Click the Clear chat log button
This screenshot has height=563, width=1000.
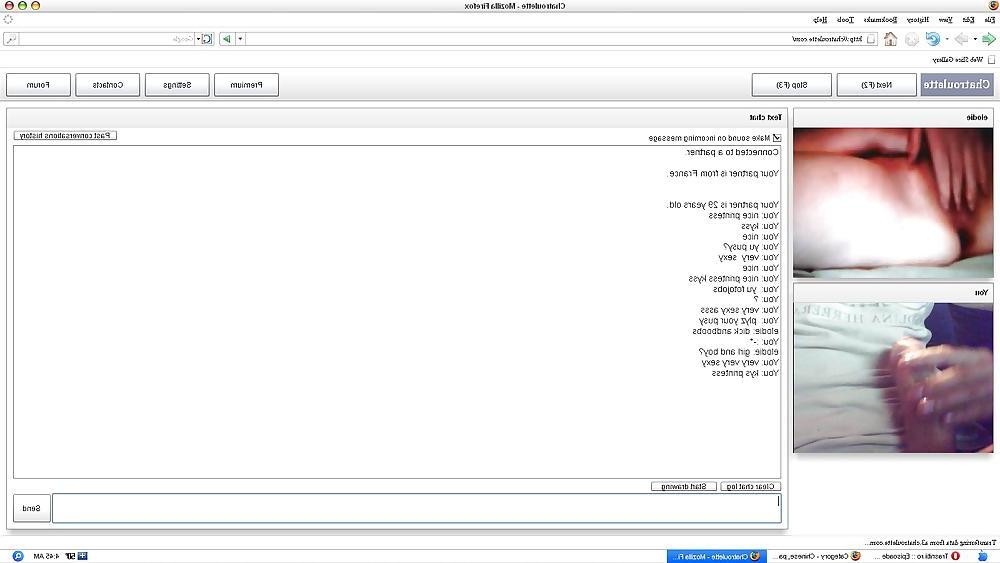click(x=751, y=486)
